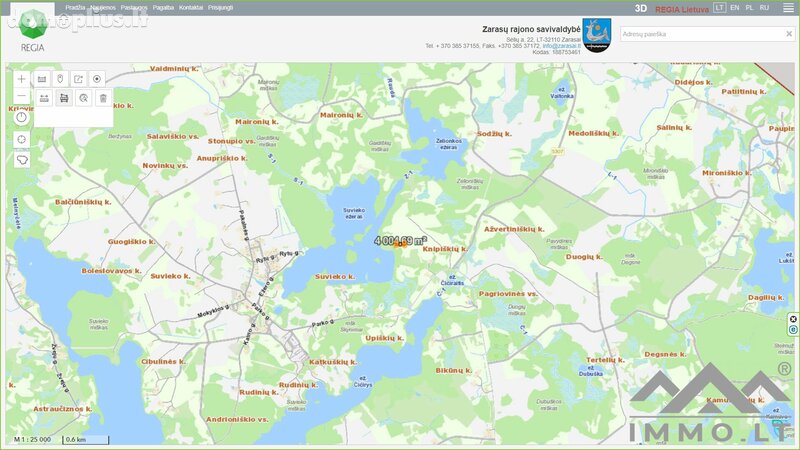Switch language to EN
This screenshot has height=450, width=800.
tap(735, 8)
